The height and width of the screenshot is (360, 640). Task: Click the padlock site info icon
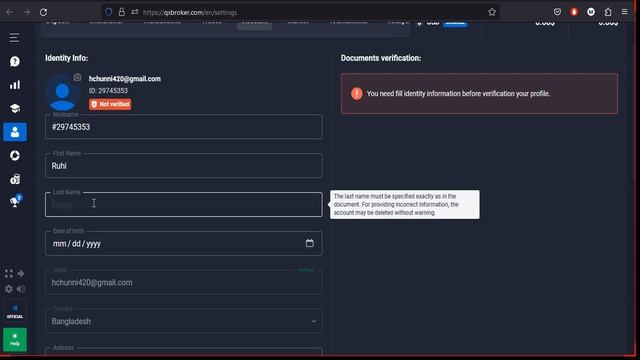pos(122,12)
